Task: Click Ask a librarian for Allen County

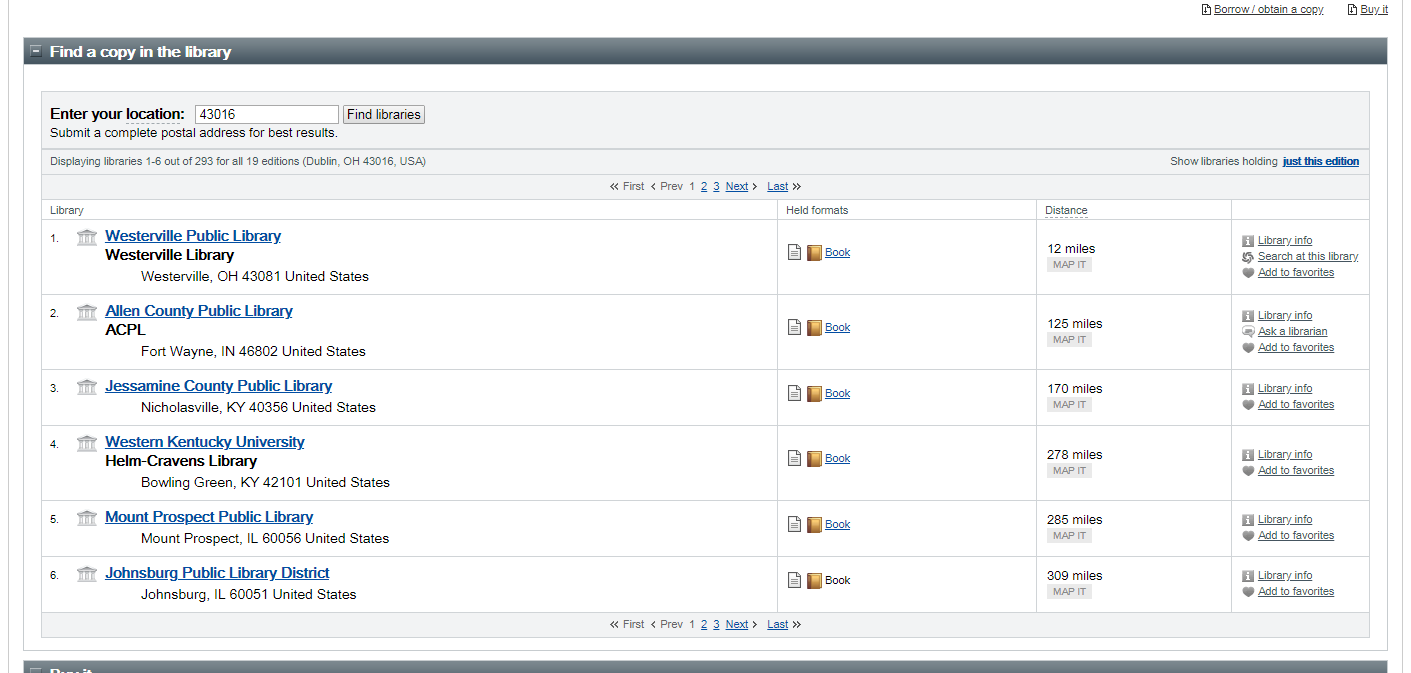Action: [x=1293, y=331]
